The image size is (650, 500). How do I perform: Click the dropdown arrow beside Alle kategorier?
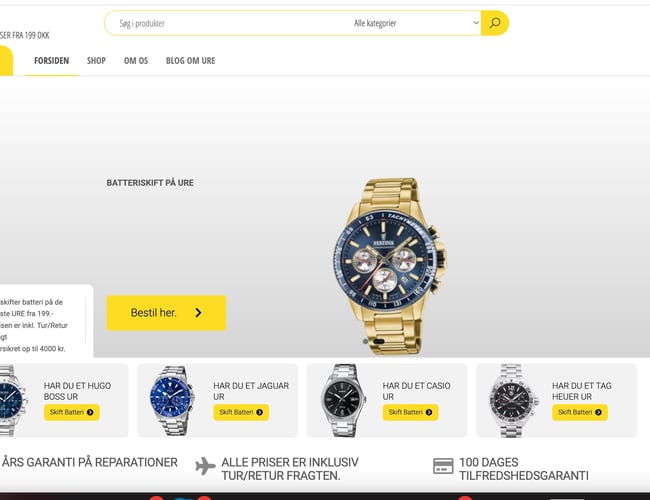pos(476,23)
